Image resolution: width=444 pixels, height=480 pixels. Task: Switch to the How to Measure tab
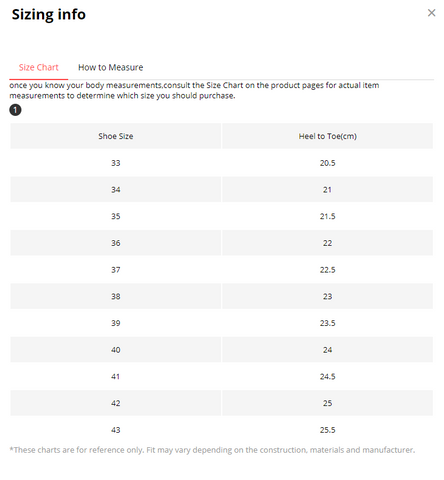point(110,67)
